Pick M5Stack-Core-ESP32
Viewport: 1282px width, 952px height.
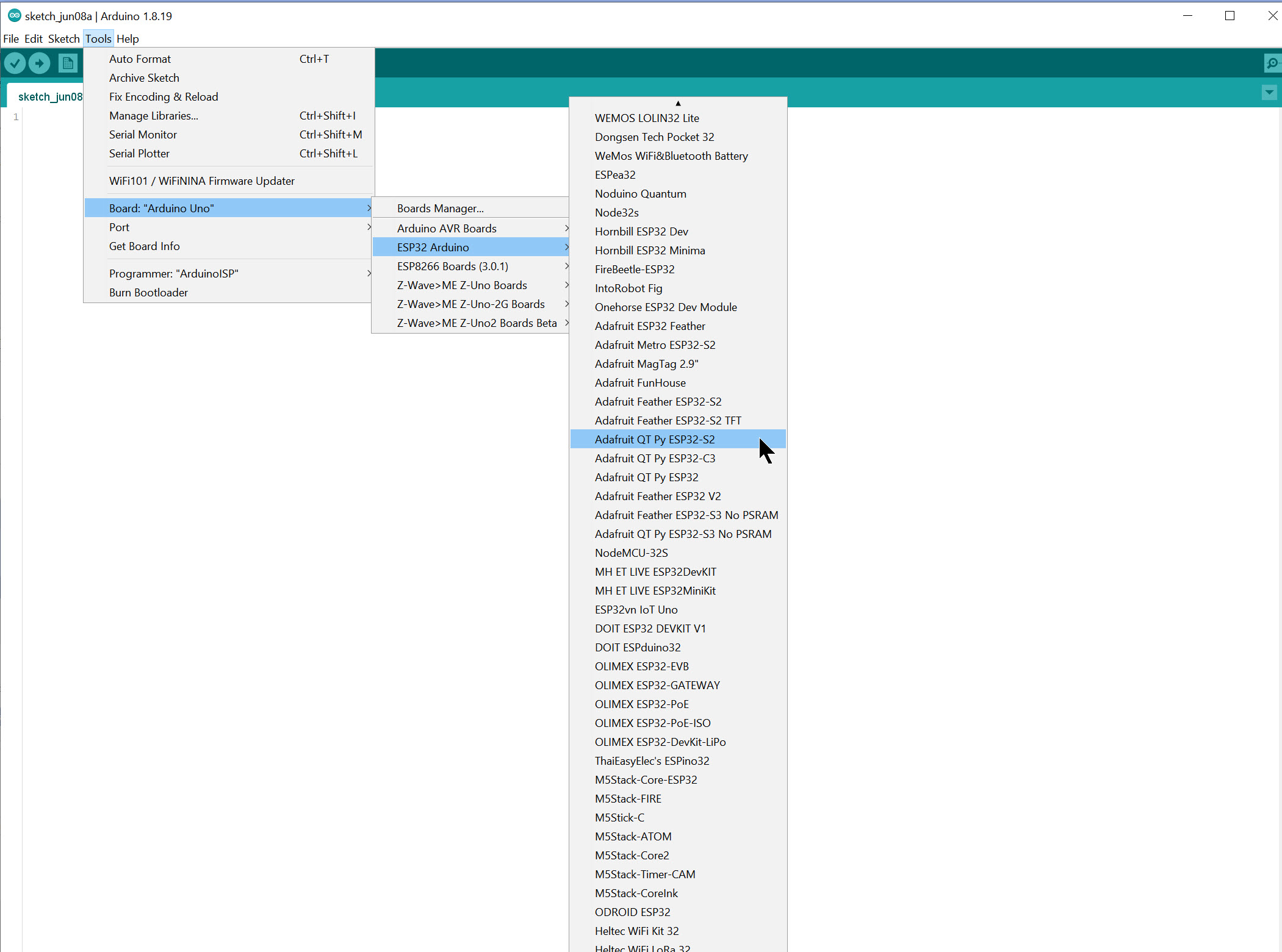pos(678,780)
